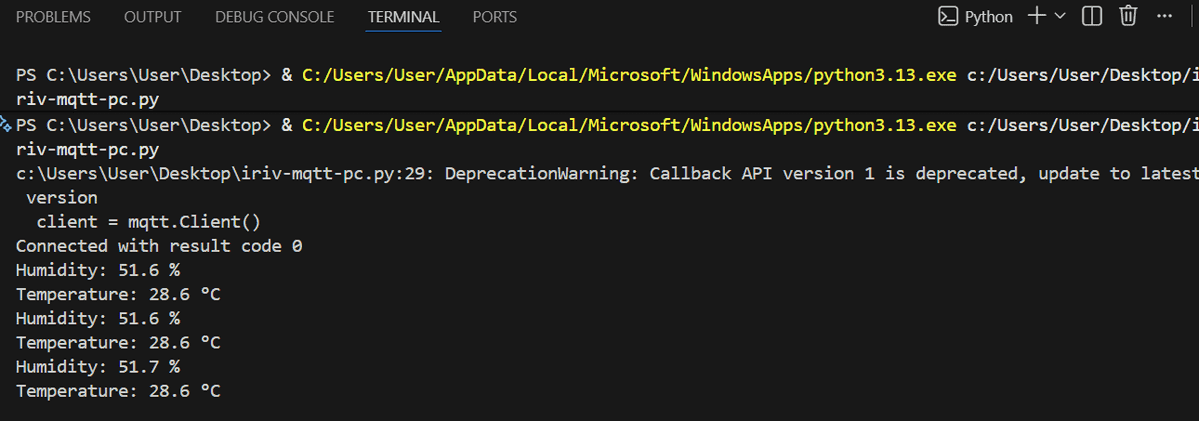Open the OUTPUT tab
Viewport: 1199px width, 421px height.
coord(153,17)
